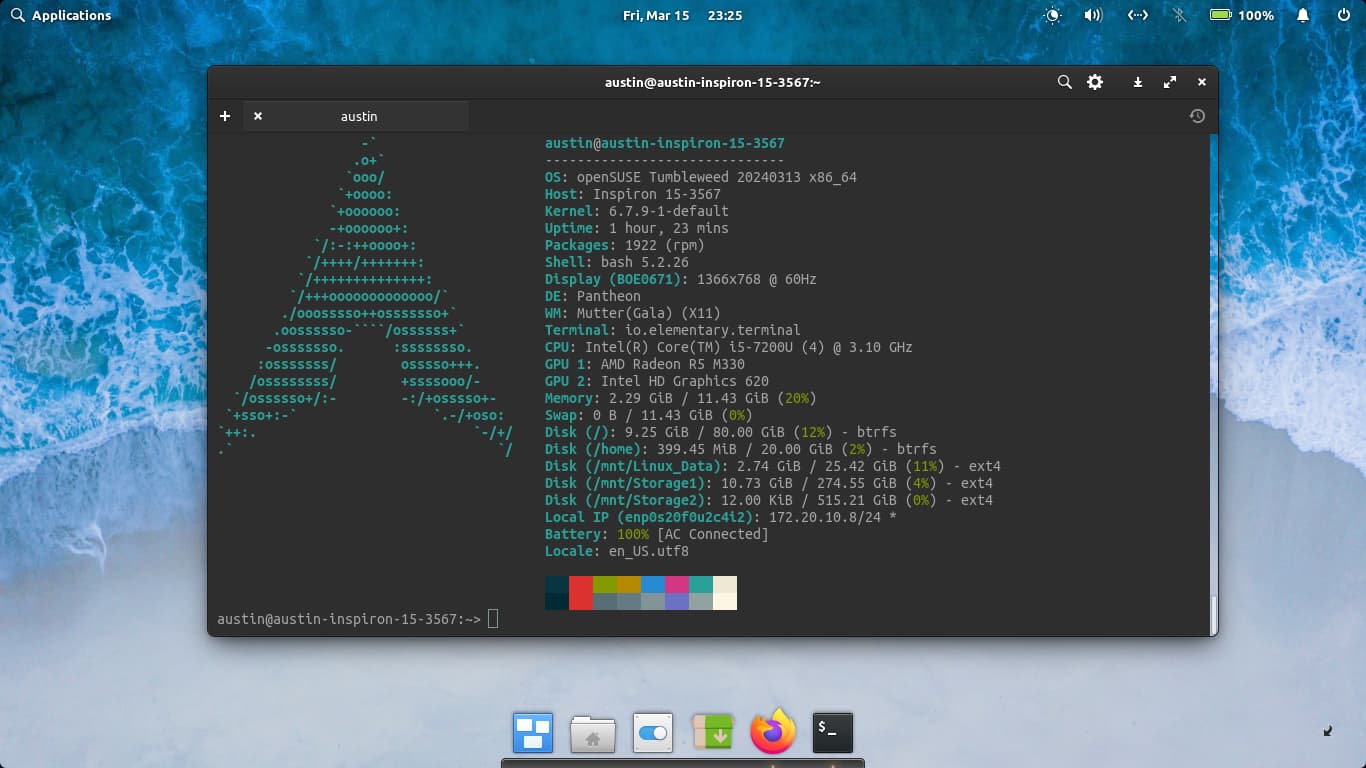Image resolution: width=1366 pixels, height=768 pixels.
Task: Click the small resize arrow icon on desktop
Action: pos(1328,731)
